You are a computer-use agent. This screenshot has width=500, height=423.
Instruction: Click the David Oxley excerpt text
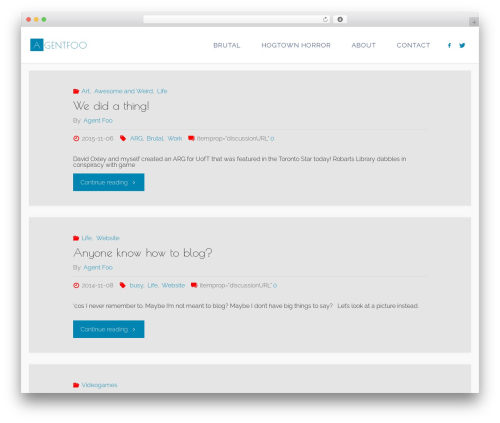239,162
